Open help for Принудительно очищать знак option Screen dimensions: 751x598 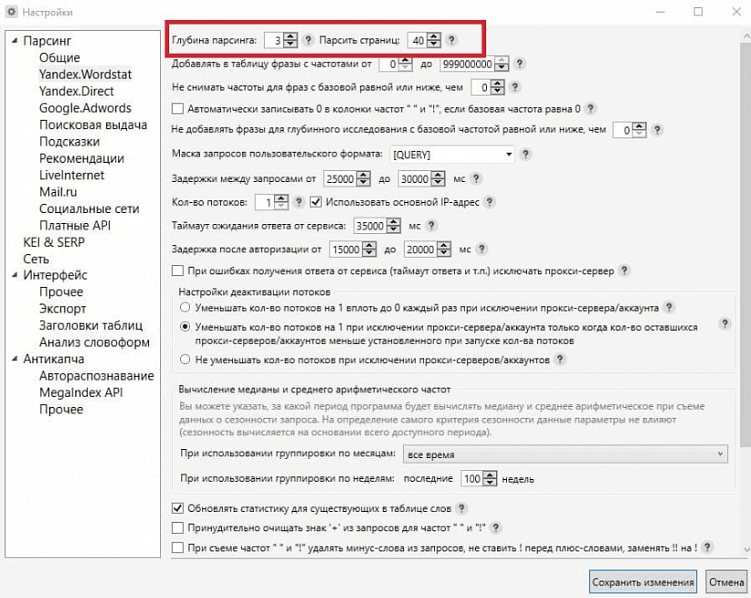click(x=496, y=528)
